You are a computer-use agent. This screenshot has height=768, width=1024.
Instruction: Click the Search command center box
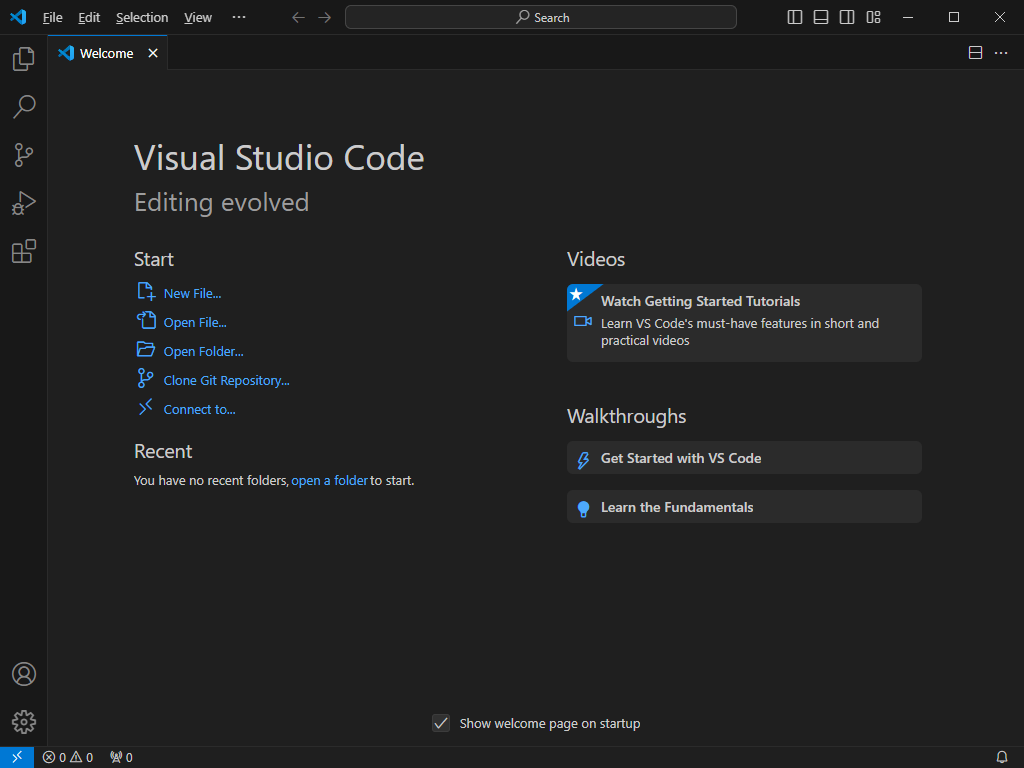[541, 18]
